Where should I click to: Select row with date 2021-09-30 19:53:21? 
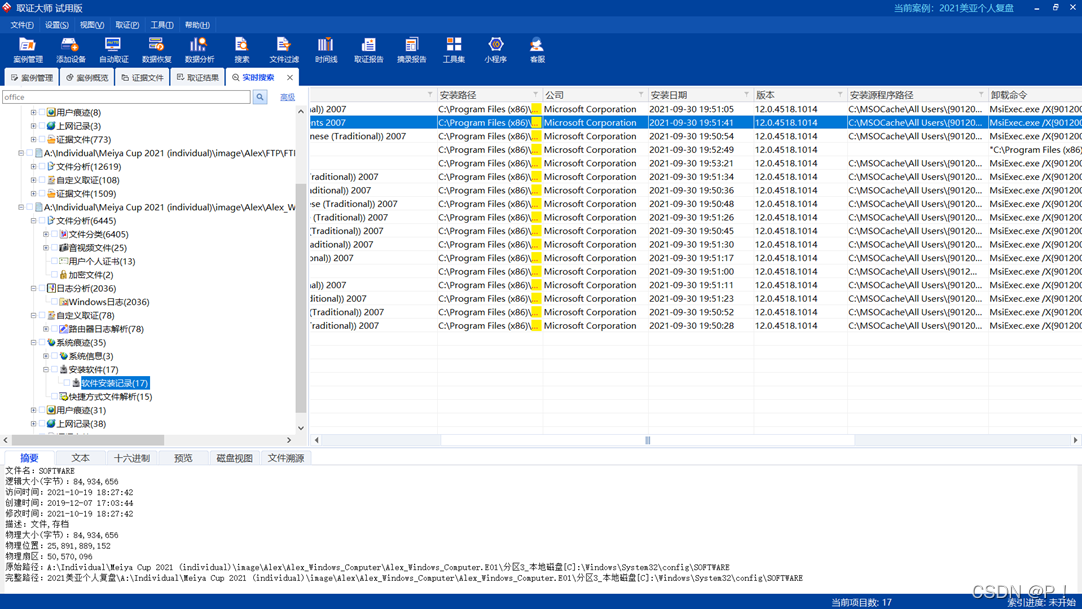pyautogui.click(x=696, y=163)
